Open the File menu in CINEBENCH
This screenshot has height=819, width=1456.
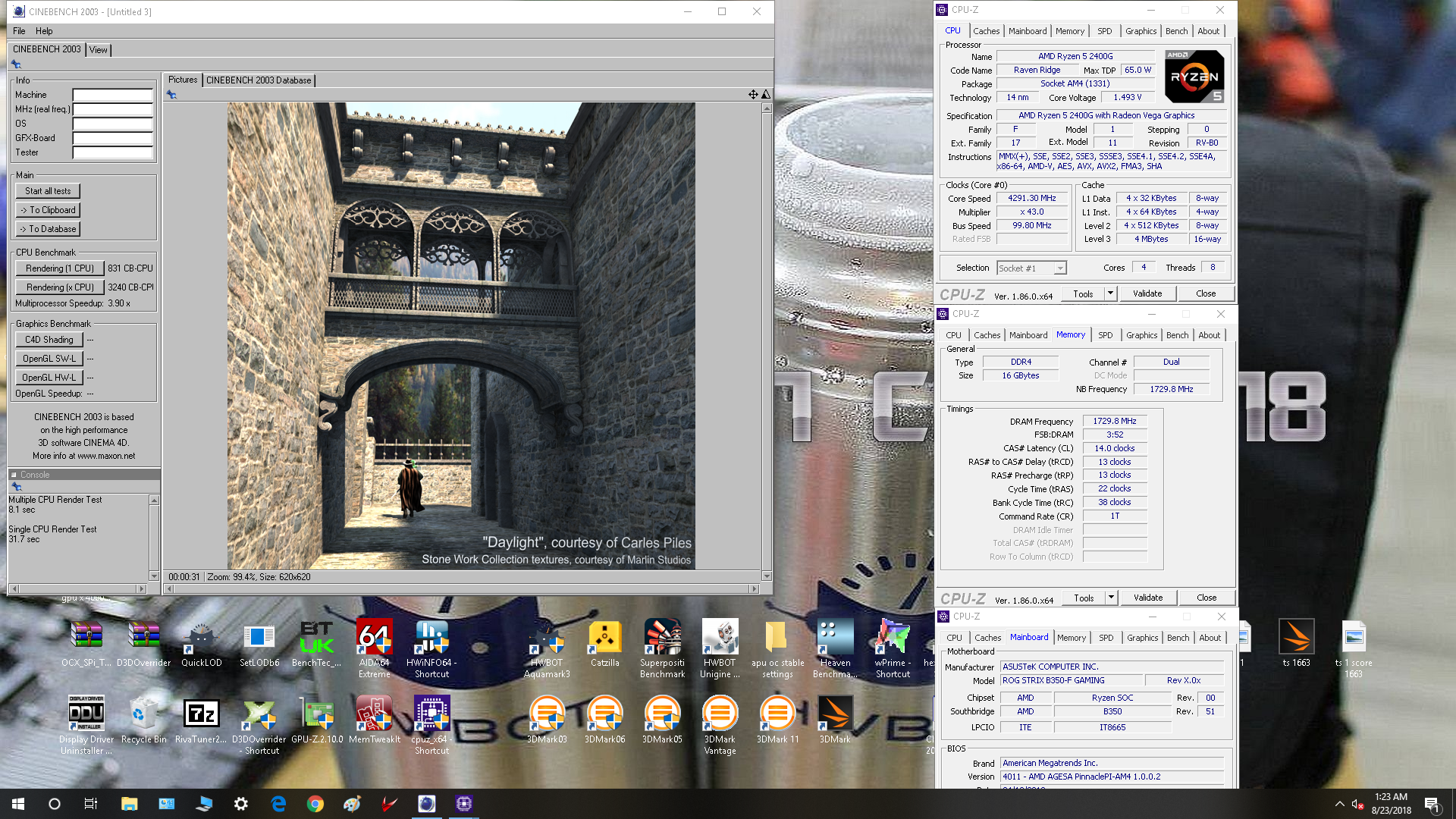[19, 31]
